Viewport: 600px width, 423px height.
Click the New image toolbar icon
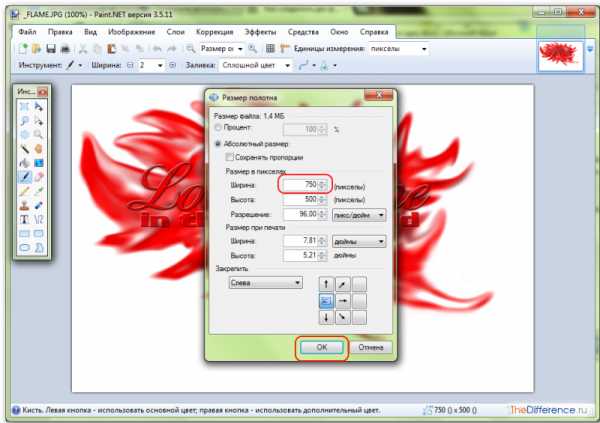[23, 49]
